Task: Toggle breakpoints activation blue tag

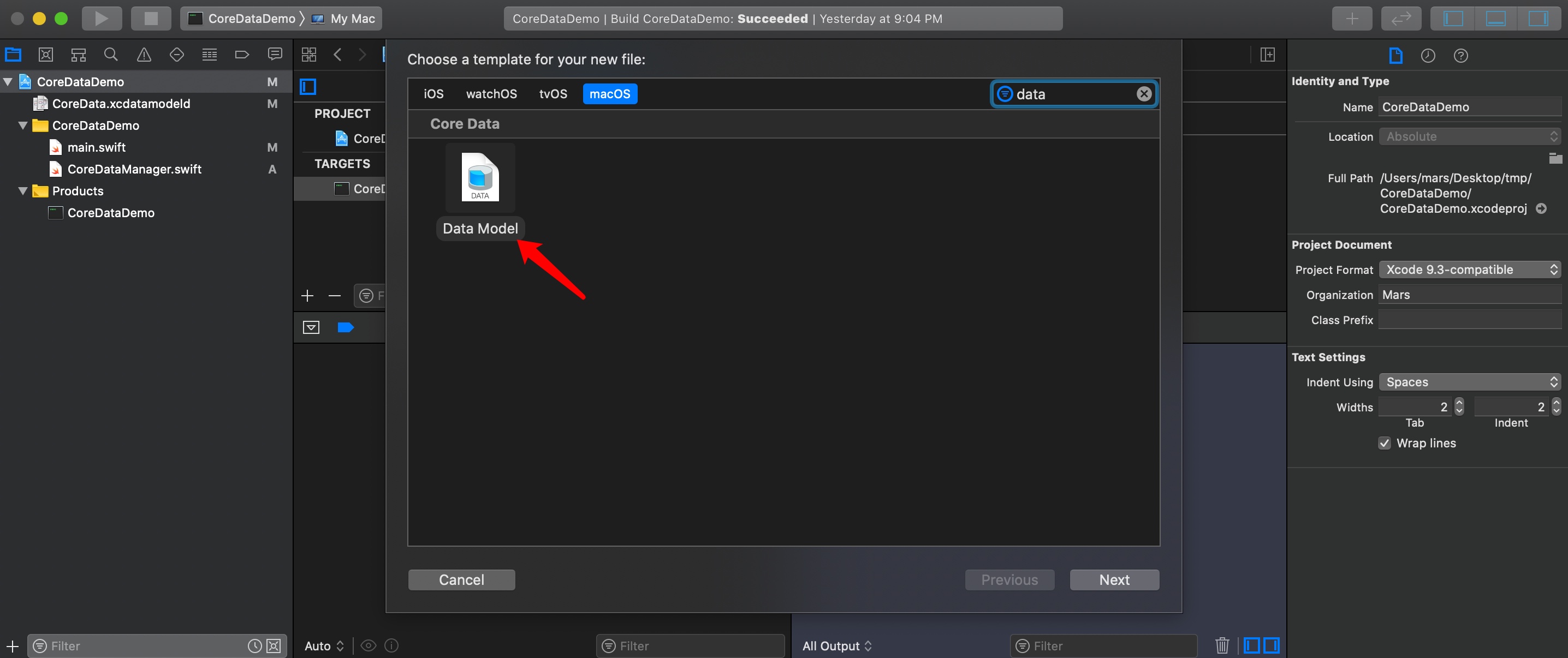Action: tap(345, 327)
